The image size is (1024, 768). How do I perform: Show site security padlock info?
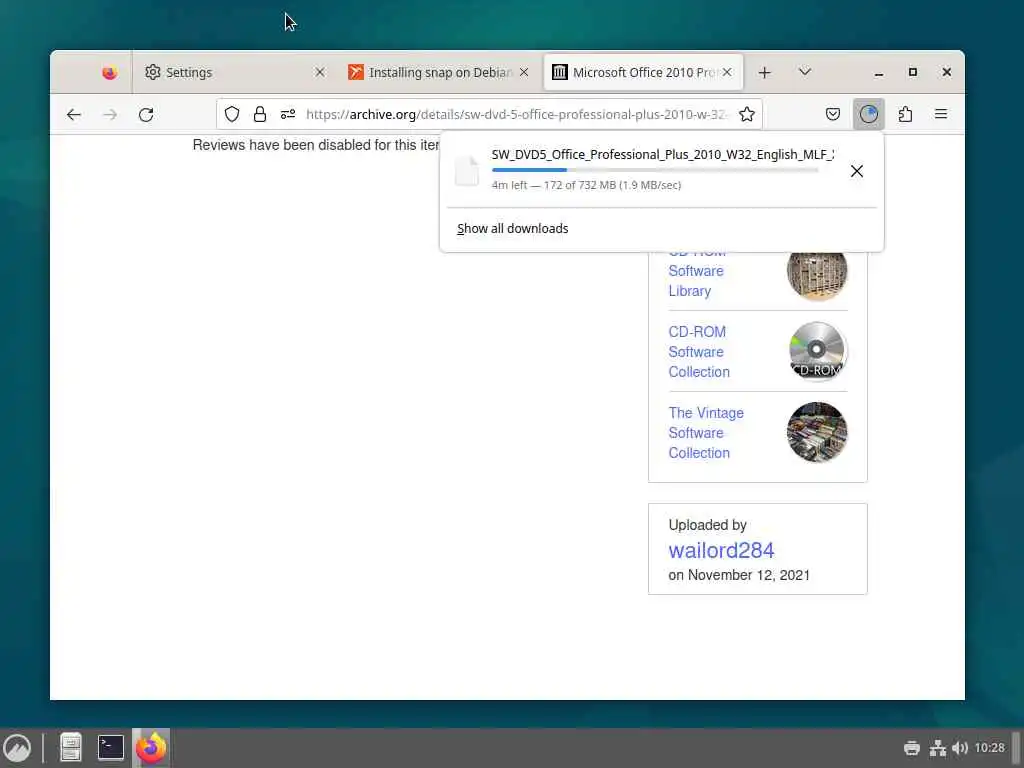tap(260, 114)
